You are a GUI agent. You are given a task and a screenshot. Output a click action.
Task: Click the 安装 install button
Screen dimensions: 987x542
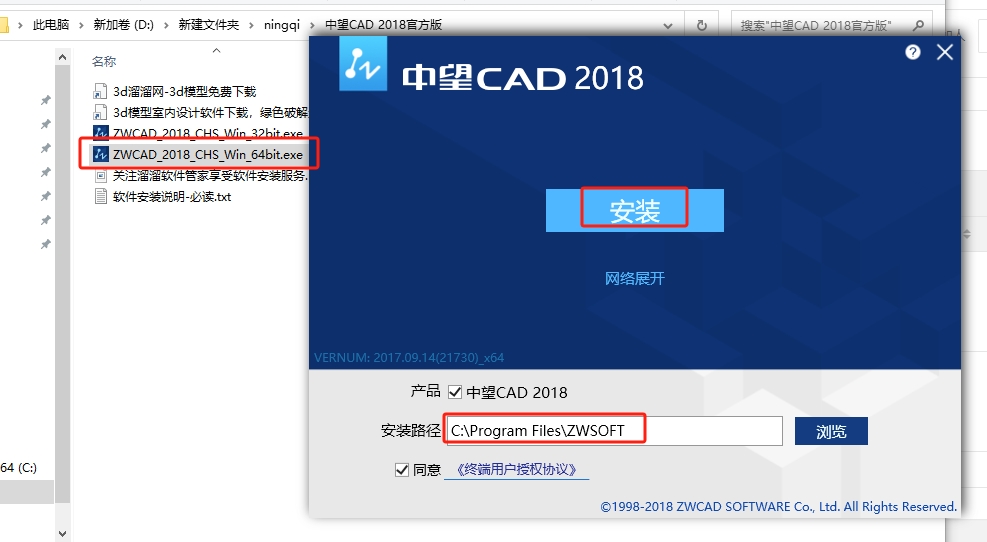[x=634, y=210]
